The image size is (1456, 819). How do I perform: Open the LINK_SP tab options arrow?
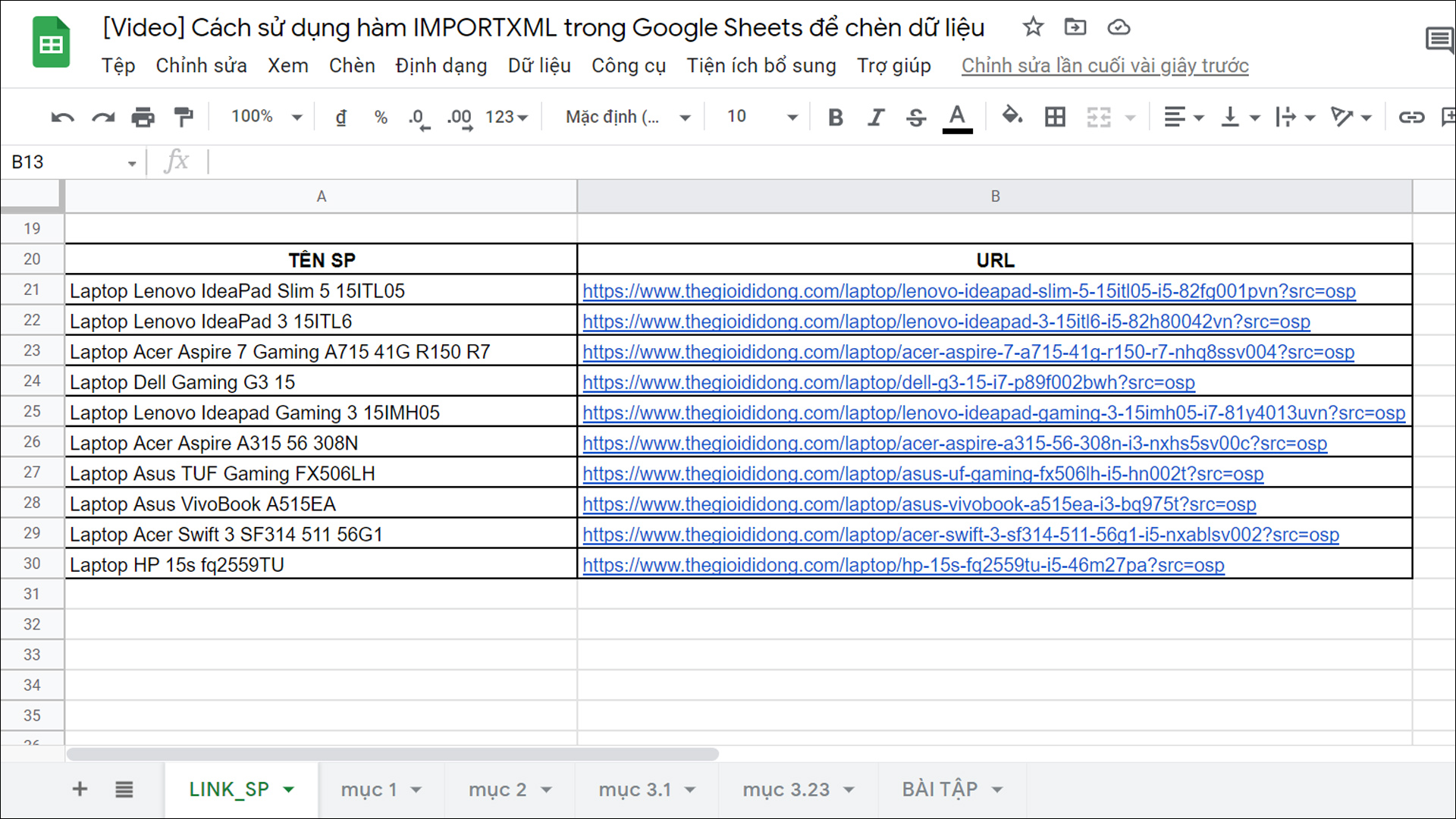[289, 790]
